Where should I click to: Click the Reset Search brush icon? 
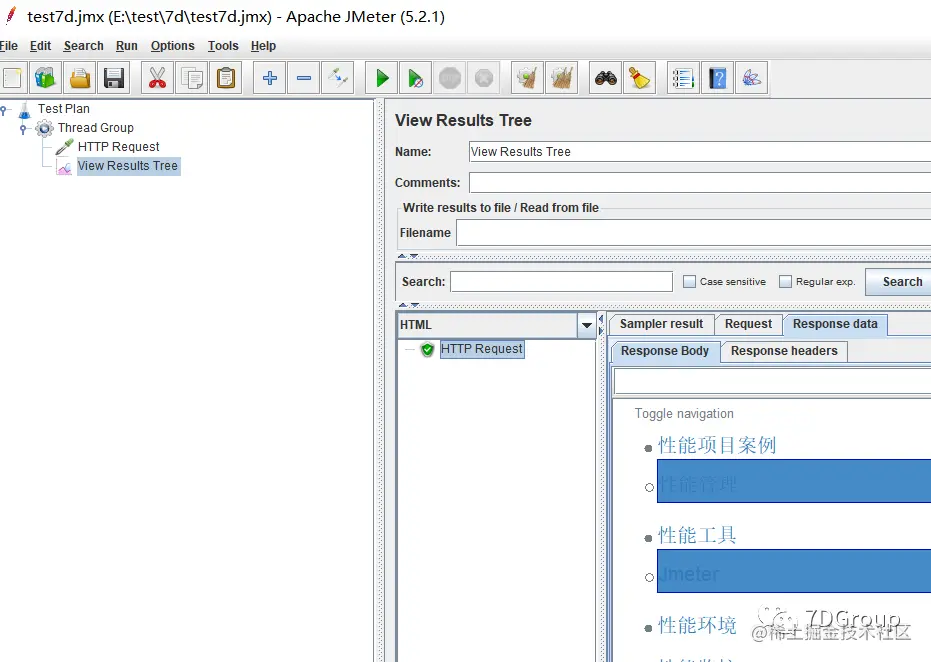(639, 78)
